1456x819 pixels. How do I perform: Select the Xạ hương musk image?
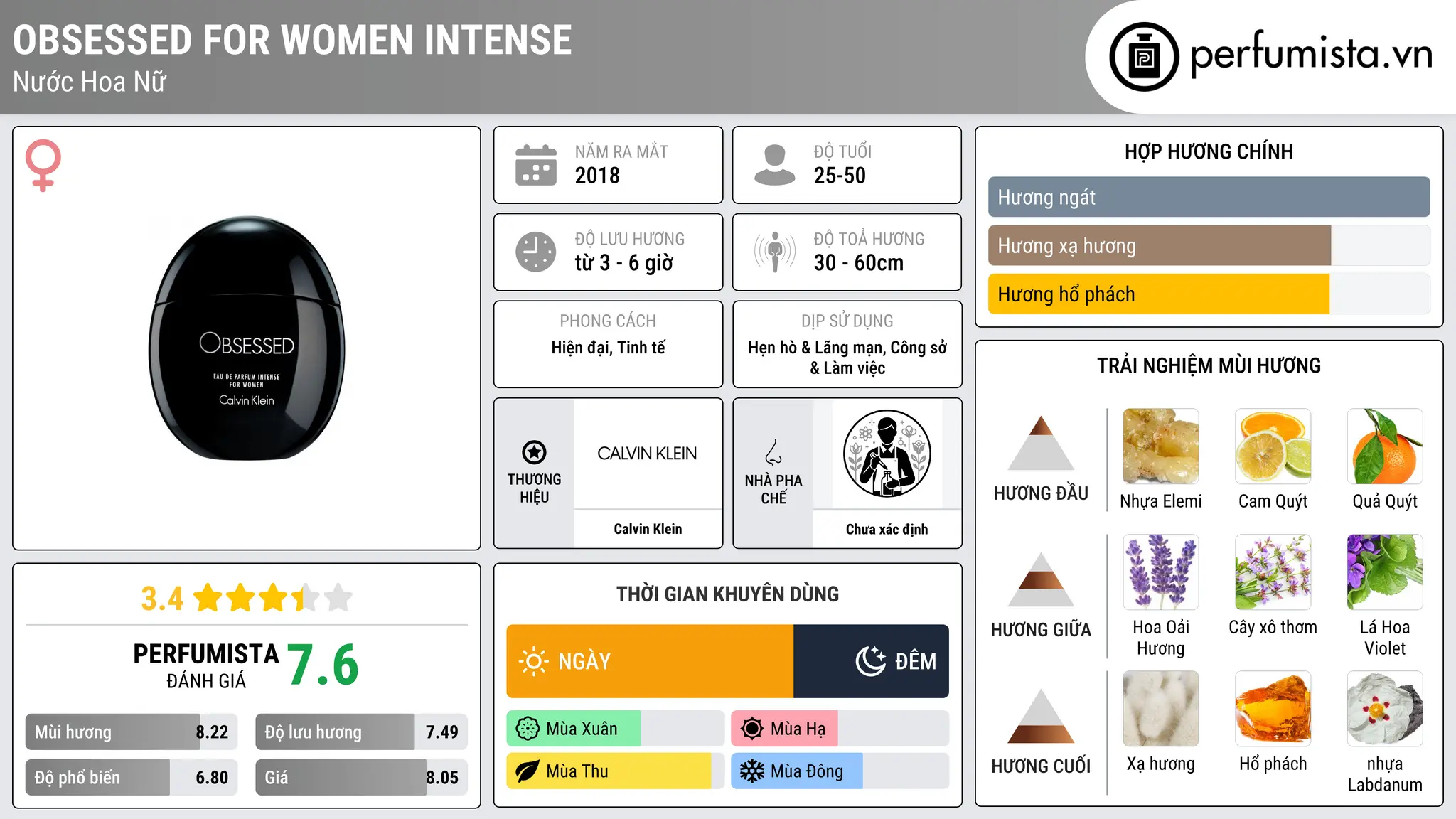[1161, 709]
